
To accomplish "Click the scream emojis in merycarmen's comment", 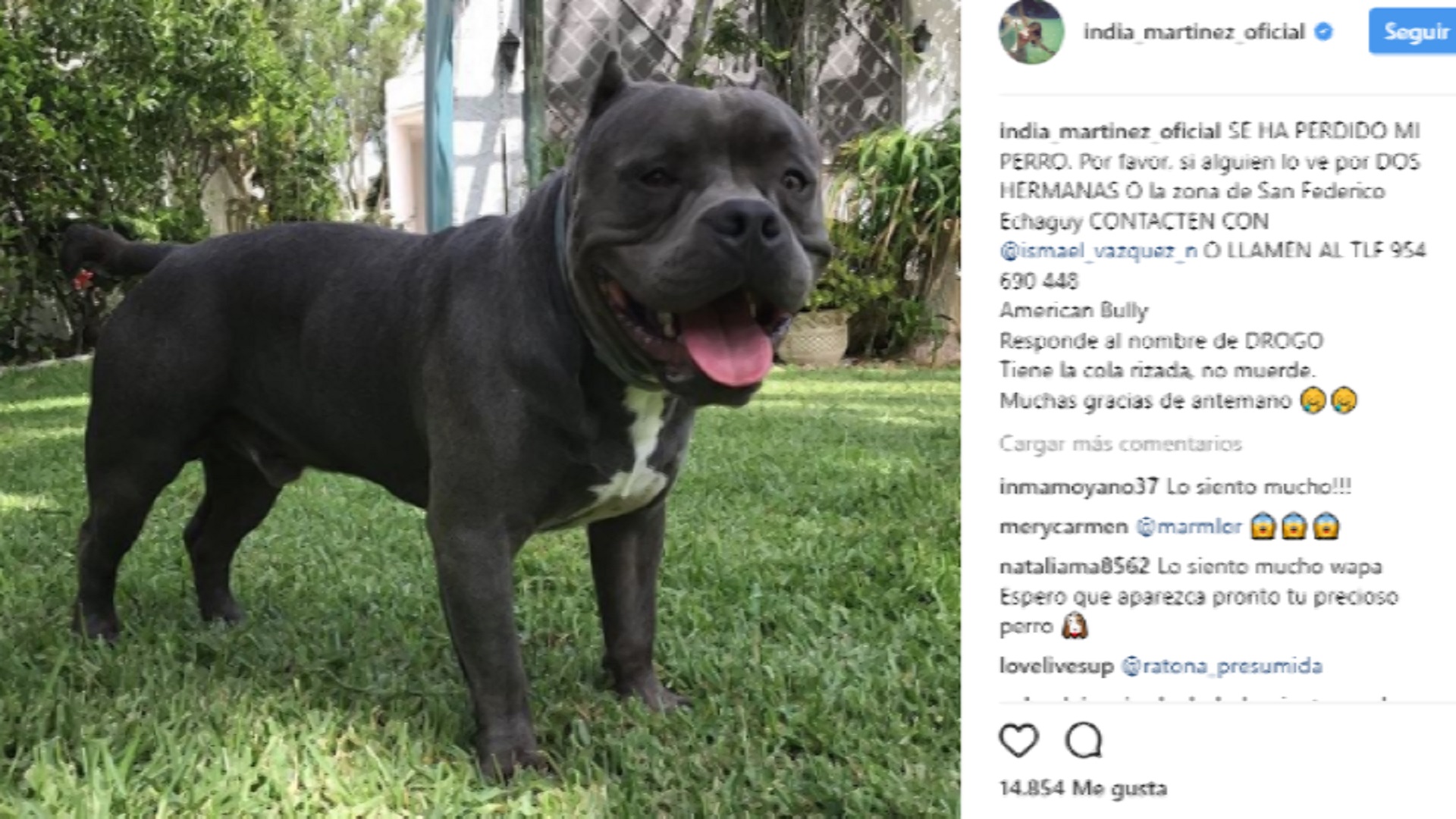I will coord(1294,526).
